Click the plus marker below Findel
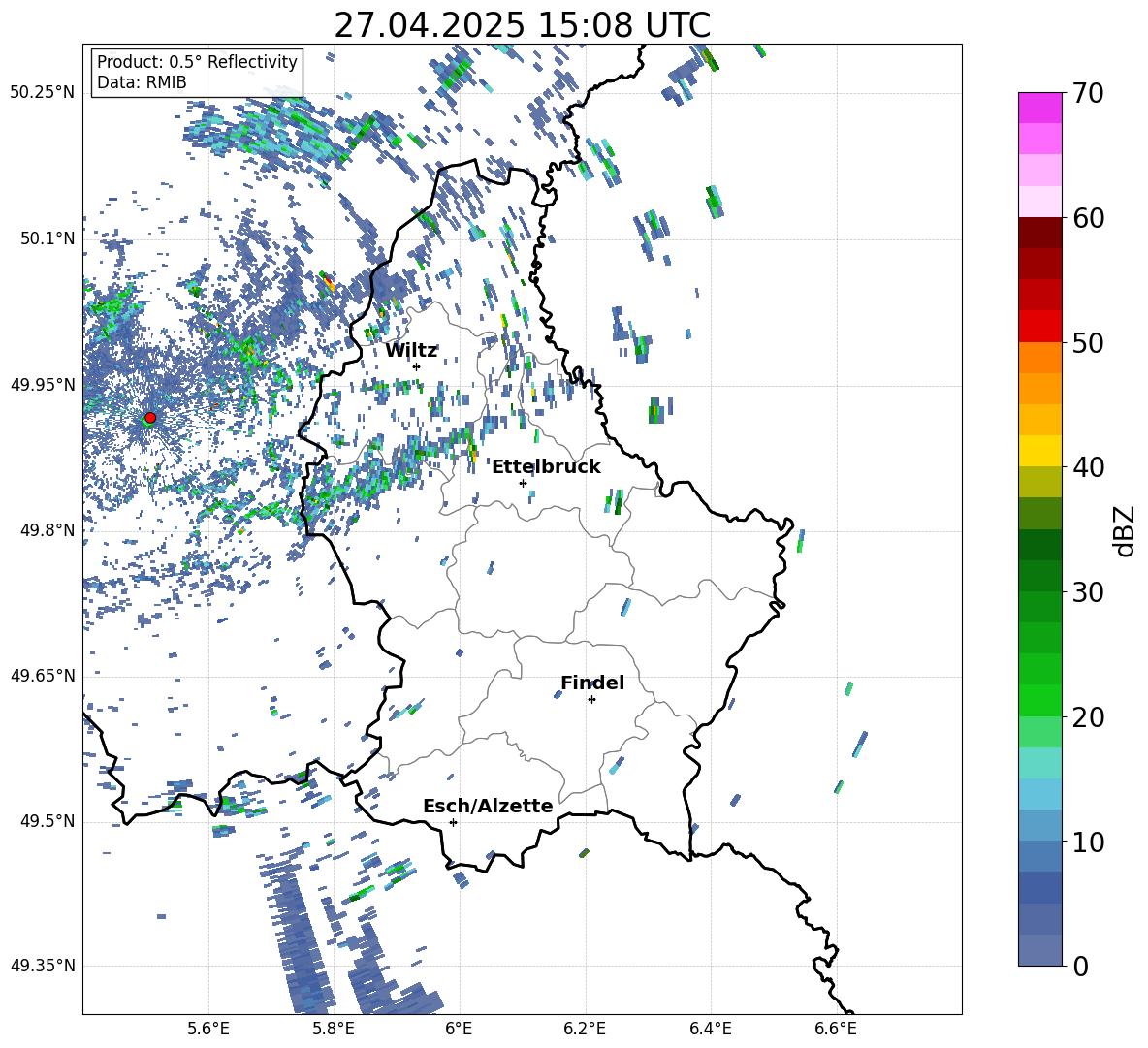 591,700
